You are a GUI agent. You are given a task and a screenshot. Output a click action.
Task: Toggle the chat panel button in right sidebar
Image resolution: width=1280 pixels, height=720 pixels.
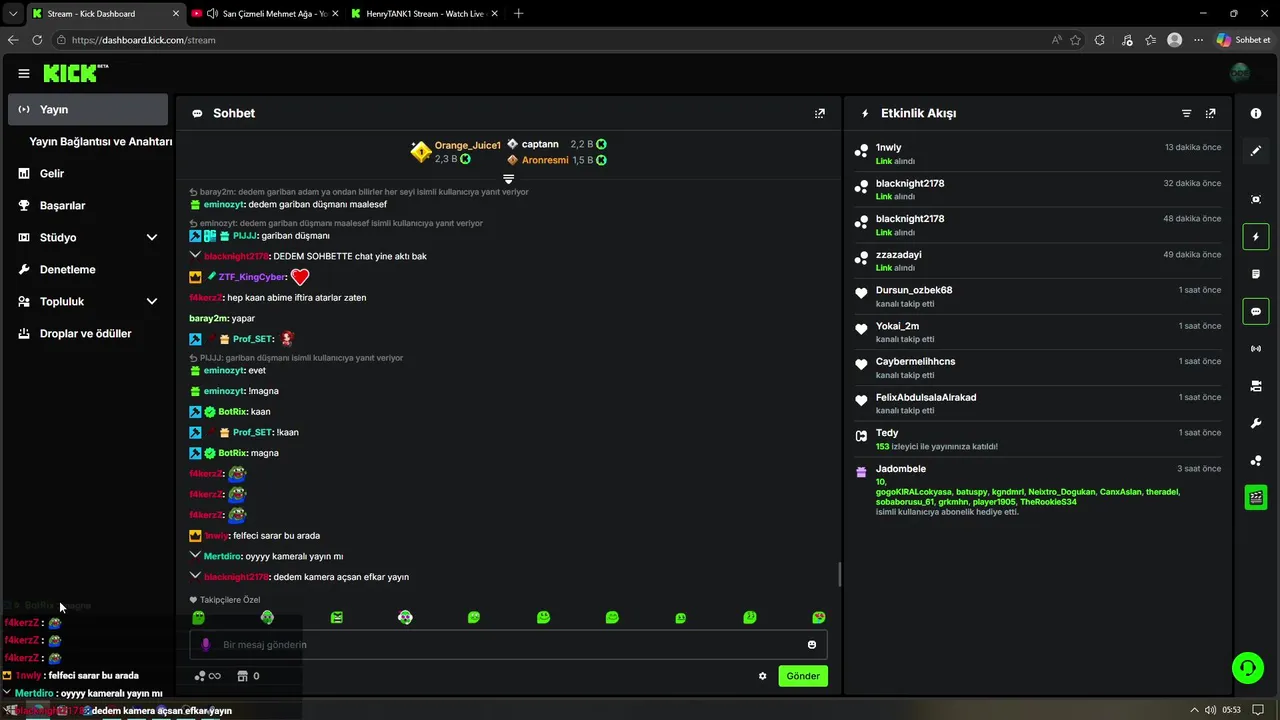1256,312
